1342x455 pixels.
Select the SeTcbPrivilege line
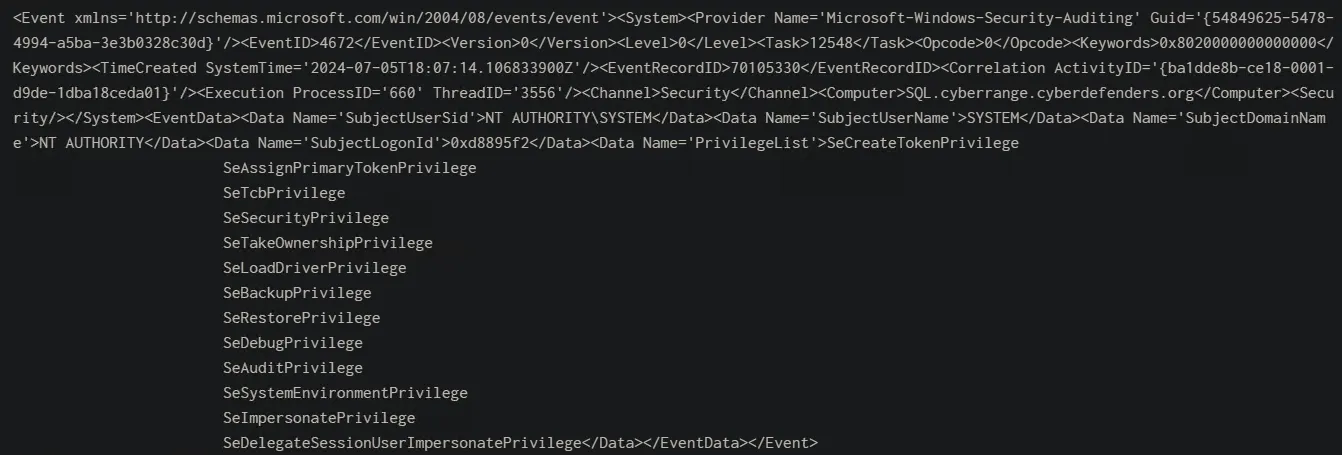click(284, 193)
